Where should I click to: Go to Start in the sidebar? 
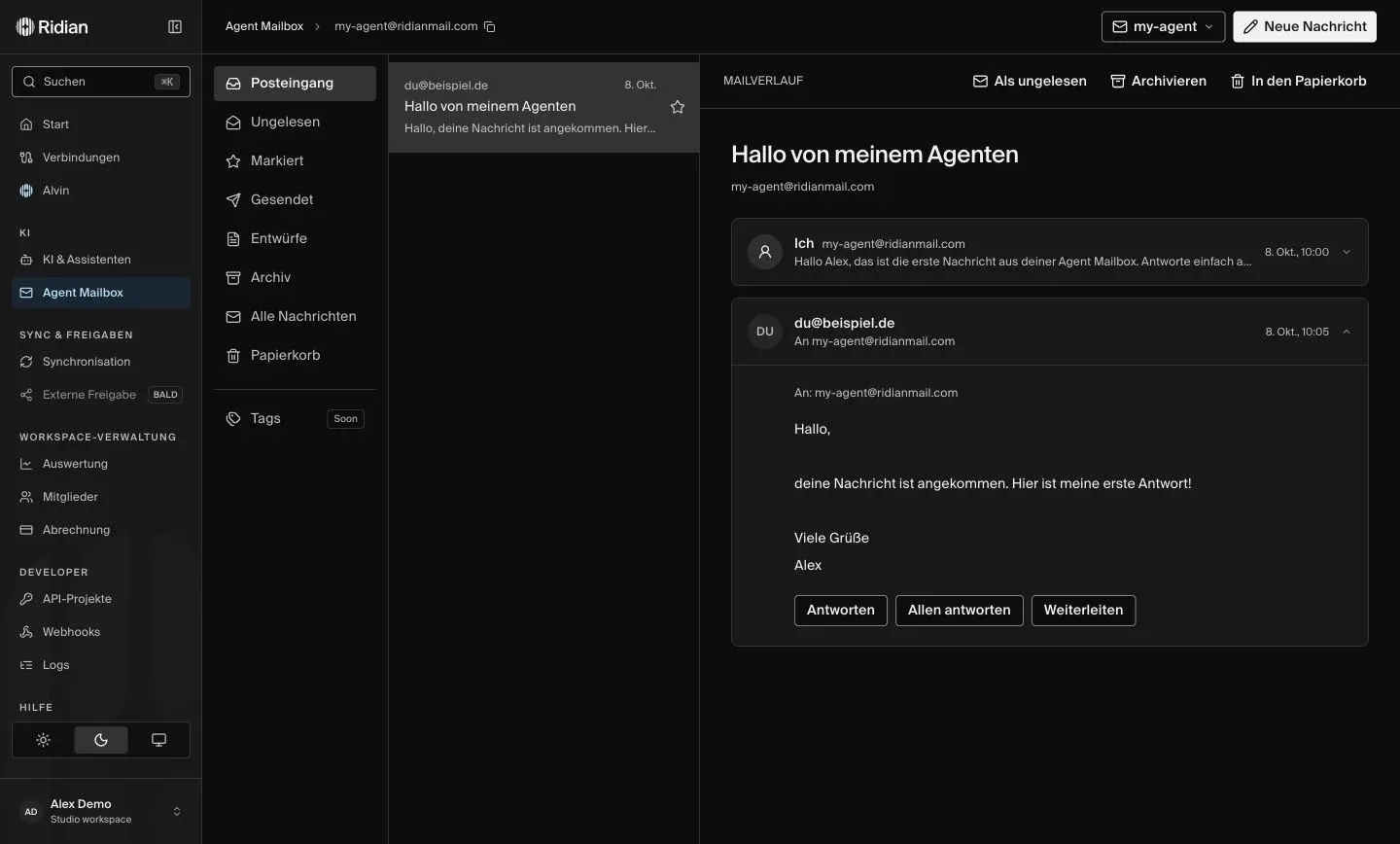(101, 124)
